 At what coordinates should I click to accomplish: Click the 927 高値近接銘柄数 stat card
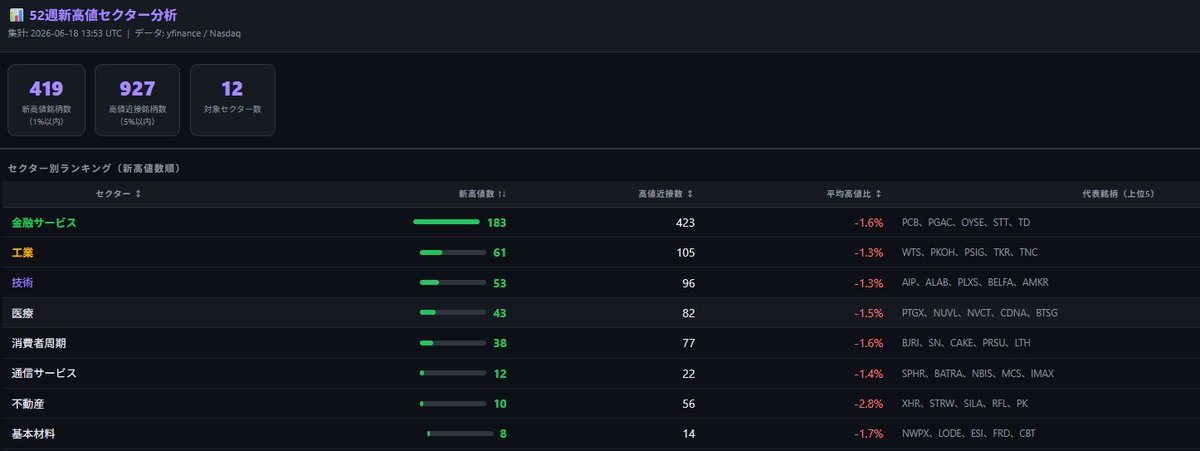tap(137, 100)
